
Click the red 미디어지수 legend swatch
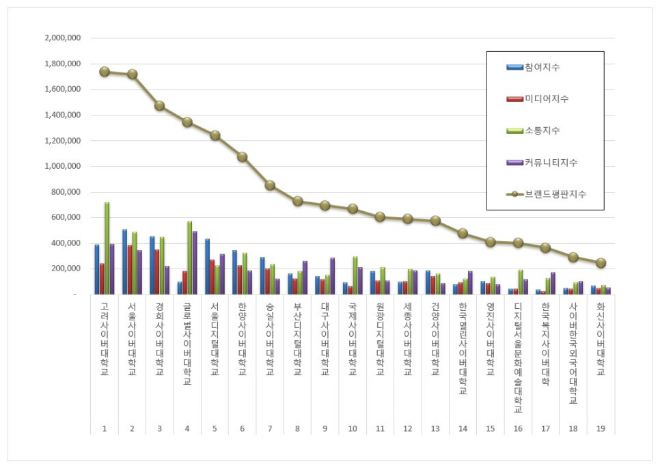(x=517, y=100)
